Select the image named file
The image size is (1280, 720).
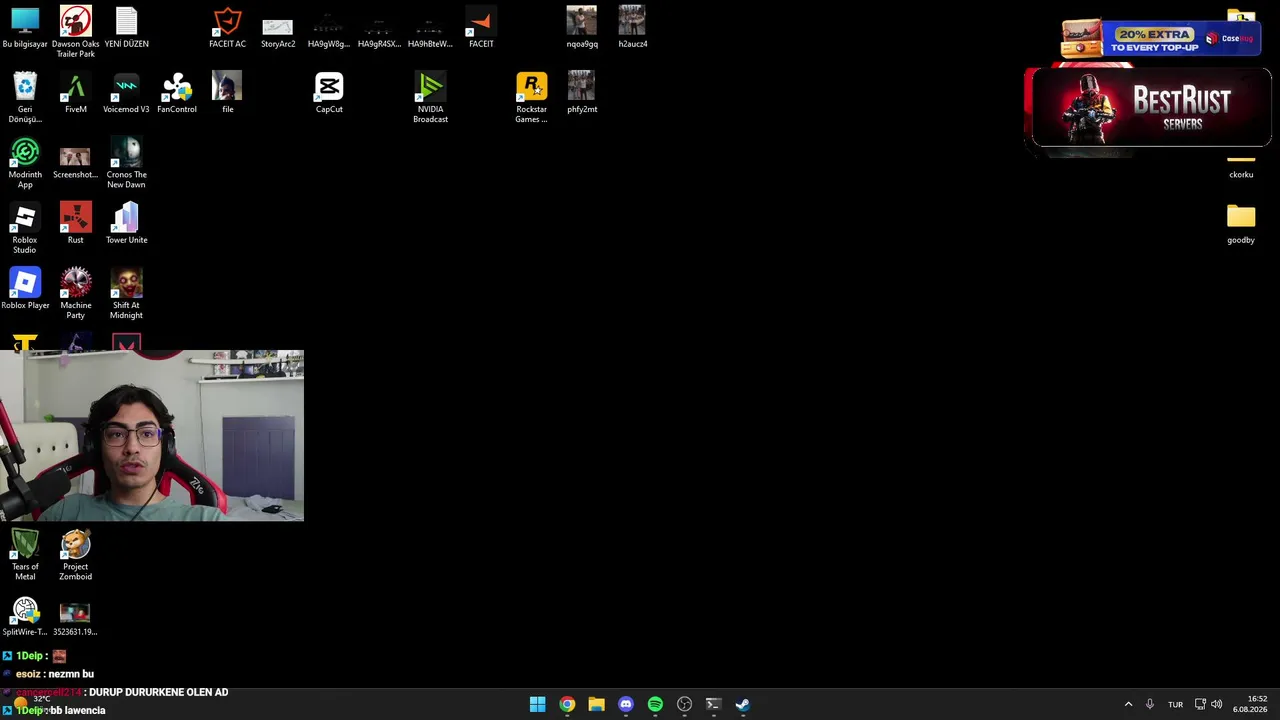[227, 92]
